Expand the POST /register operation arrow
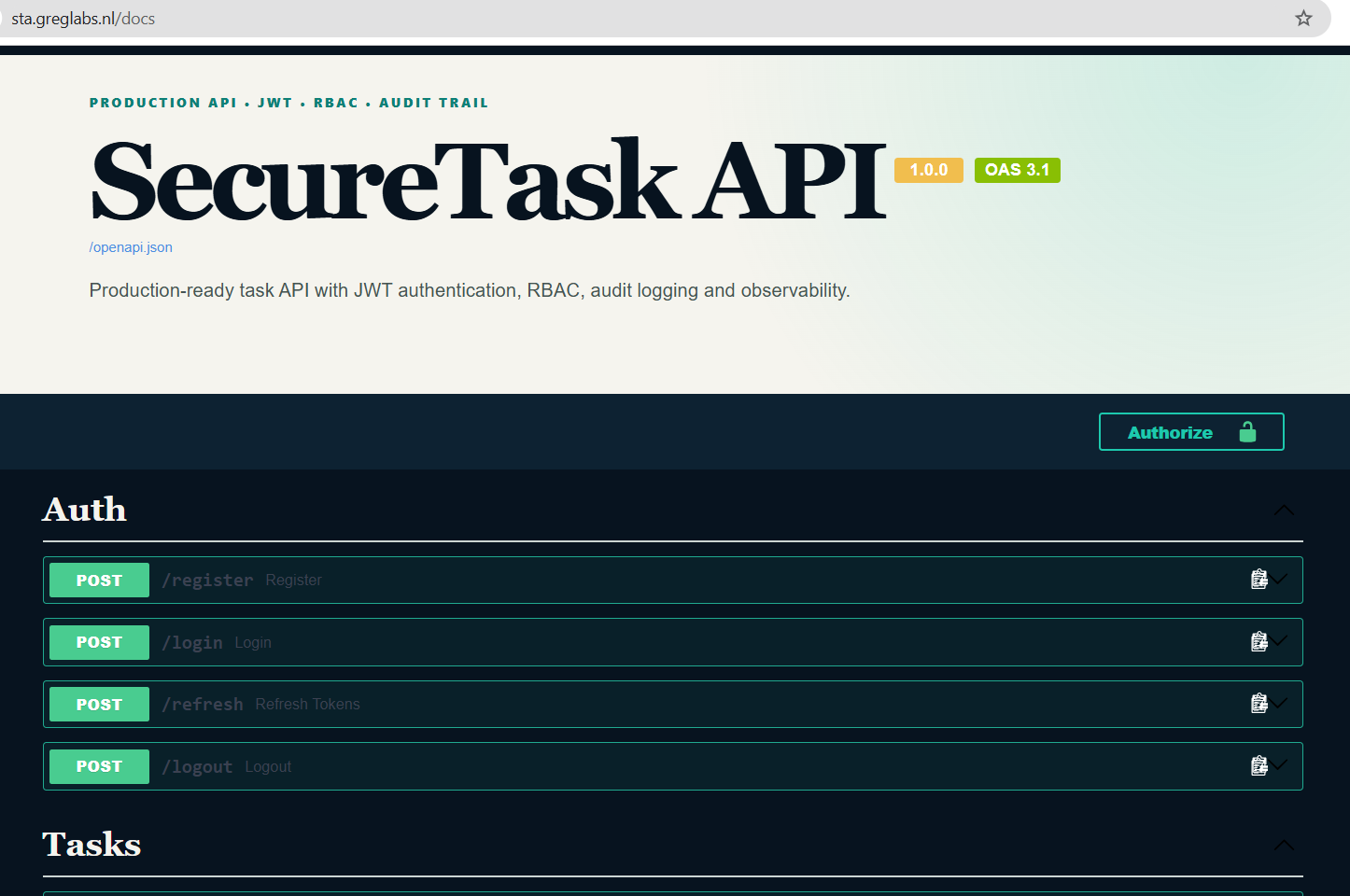 [x=1278, y=580]
